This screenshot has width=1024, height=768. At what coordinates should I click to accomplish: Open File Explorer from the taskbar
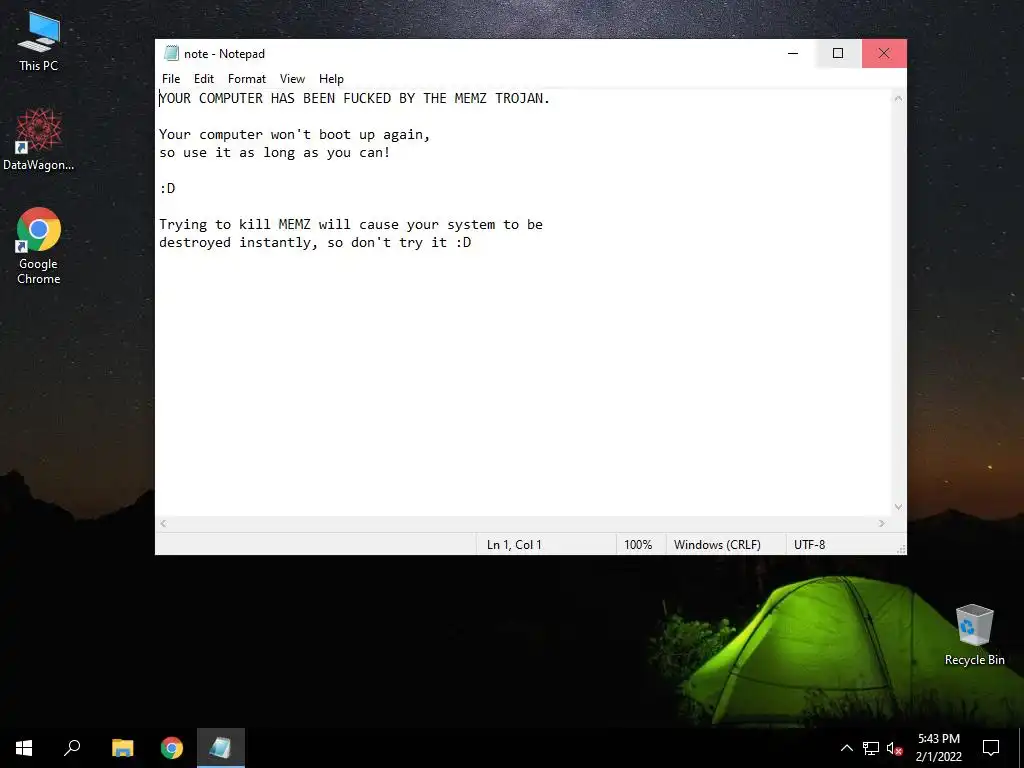point(122,748)
